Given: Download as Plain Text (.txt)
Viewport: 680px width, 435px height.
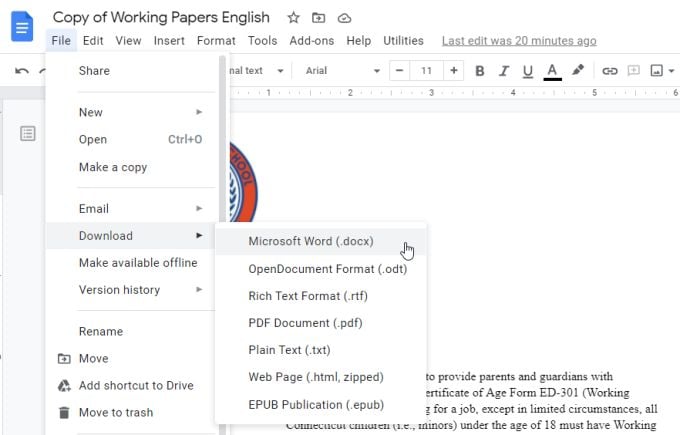Looking at the screenshot, I should (321, 350).
